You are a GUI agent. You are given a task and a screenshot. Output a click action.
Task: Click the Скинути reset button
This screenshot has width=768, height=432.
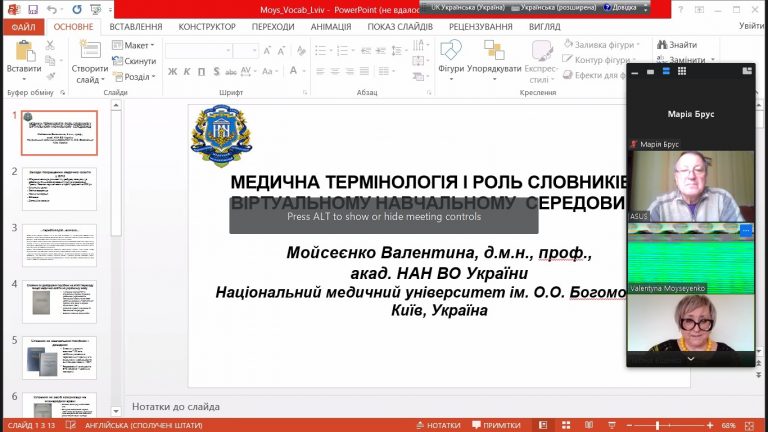click(x=134, y=61)
